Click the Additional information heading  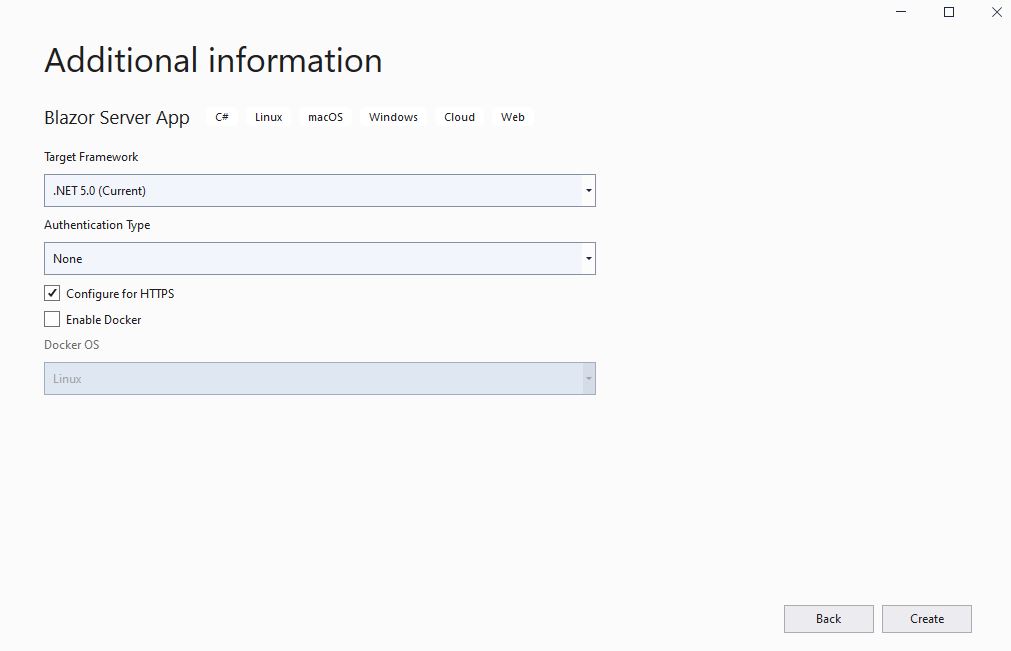coord(213,61)
